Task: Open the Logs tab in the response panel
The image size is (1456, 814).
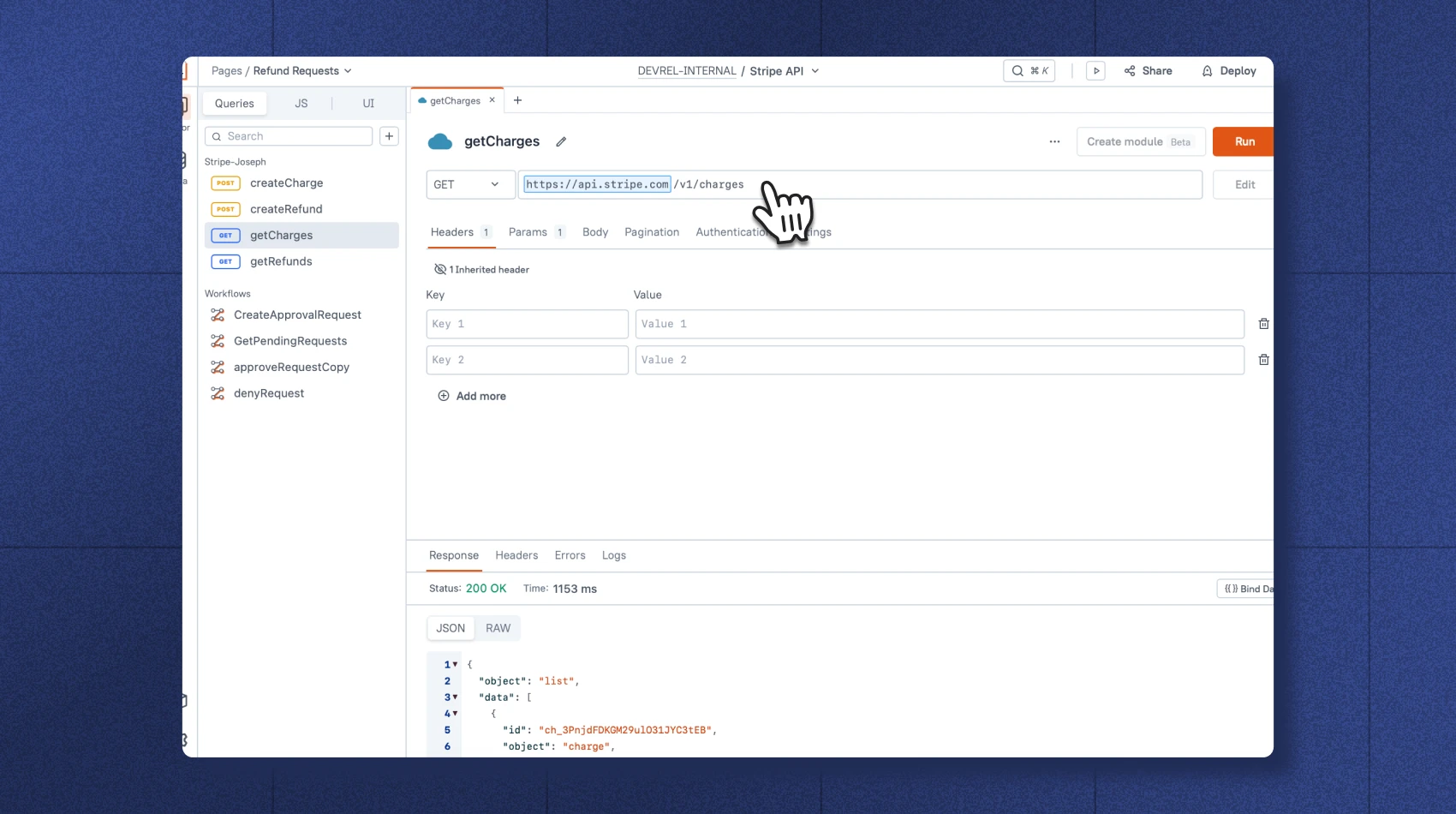Action: point(613,555)
